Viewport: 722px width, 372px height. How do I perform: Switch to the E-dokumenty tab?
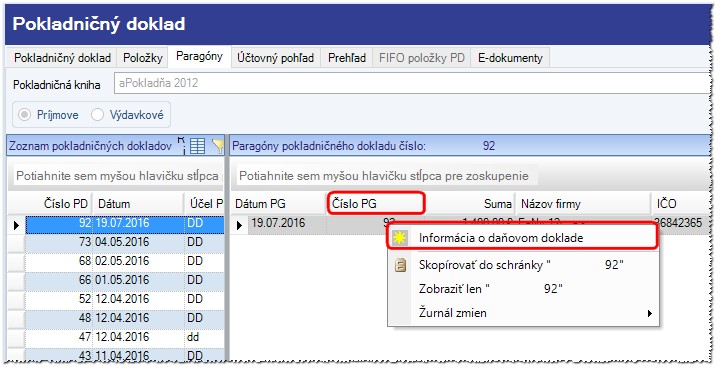point(510,58)
